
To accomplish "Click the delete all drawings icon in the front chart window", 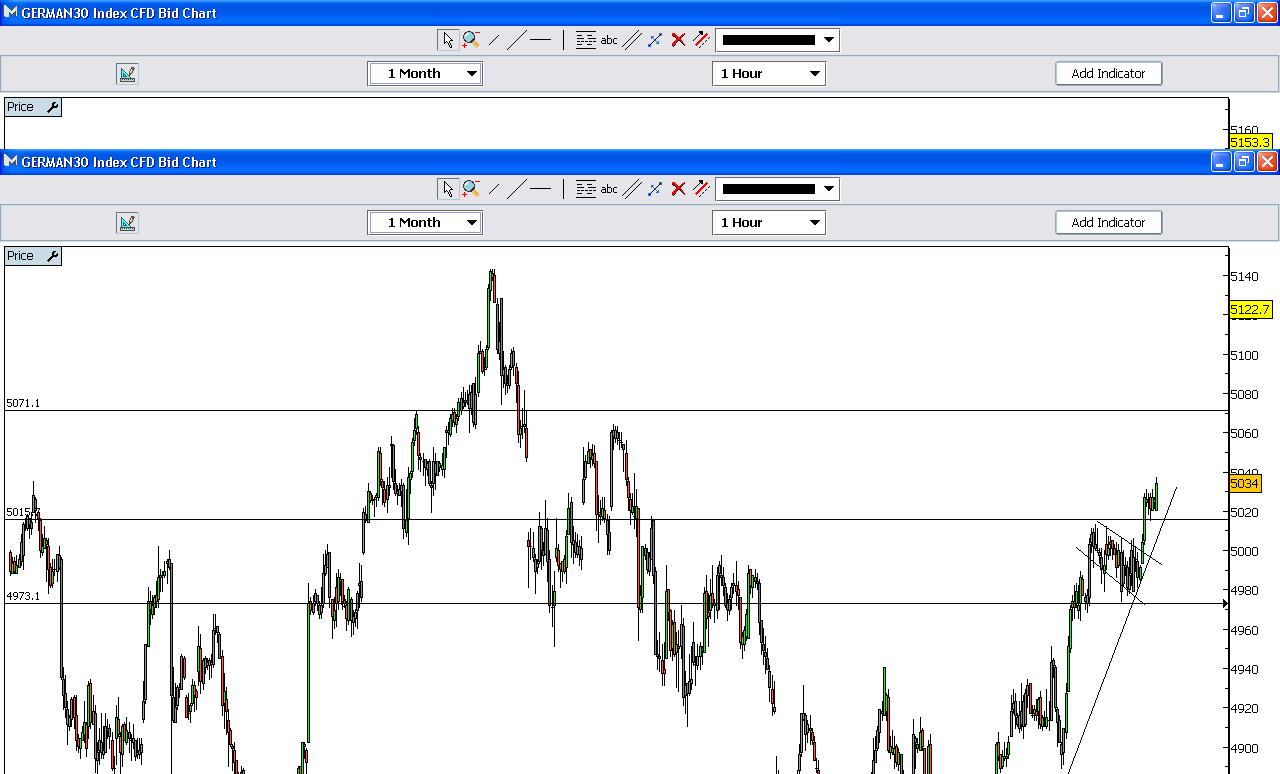I will point(701,189).
